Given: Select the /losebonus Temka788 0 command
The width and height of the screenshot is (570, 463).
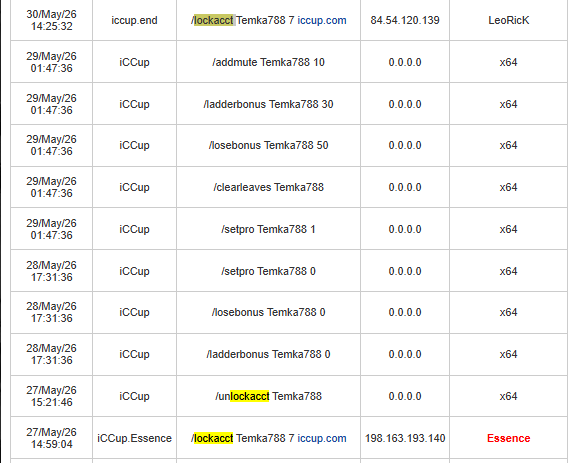Looking at the screenshot, I should (x=268, y=312).
